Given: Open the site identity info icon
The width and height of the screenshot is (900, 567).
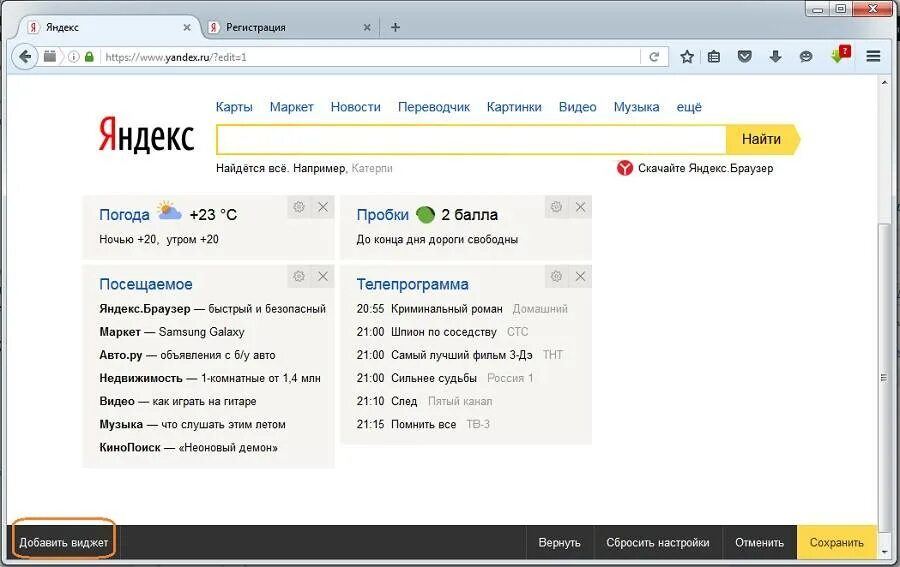Looking at the screenshot, I should click(x=73, y=57).
